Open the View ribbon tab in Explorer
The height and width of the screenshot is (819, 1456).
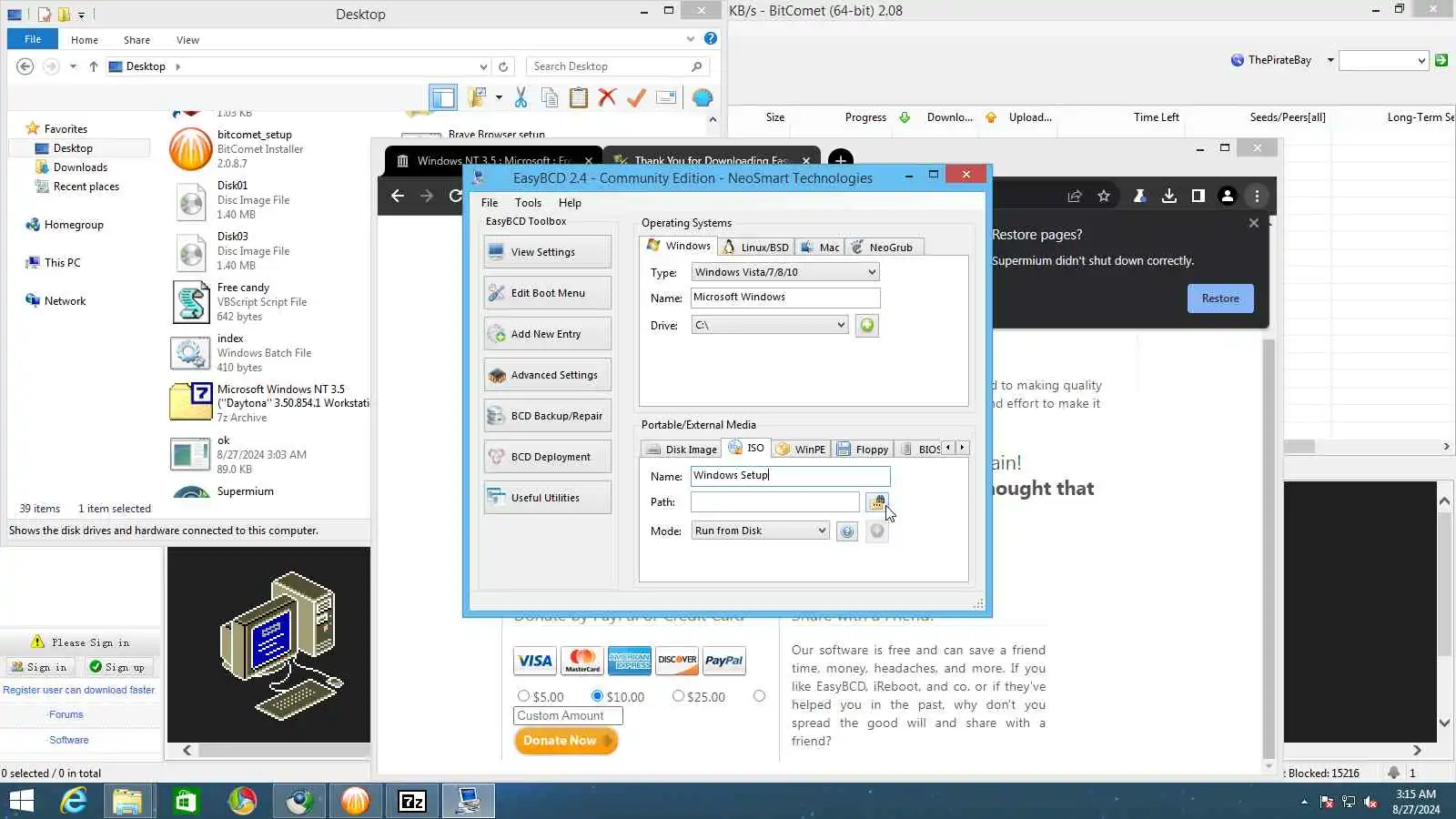[x=187, y=40]
